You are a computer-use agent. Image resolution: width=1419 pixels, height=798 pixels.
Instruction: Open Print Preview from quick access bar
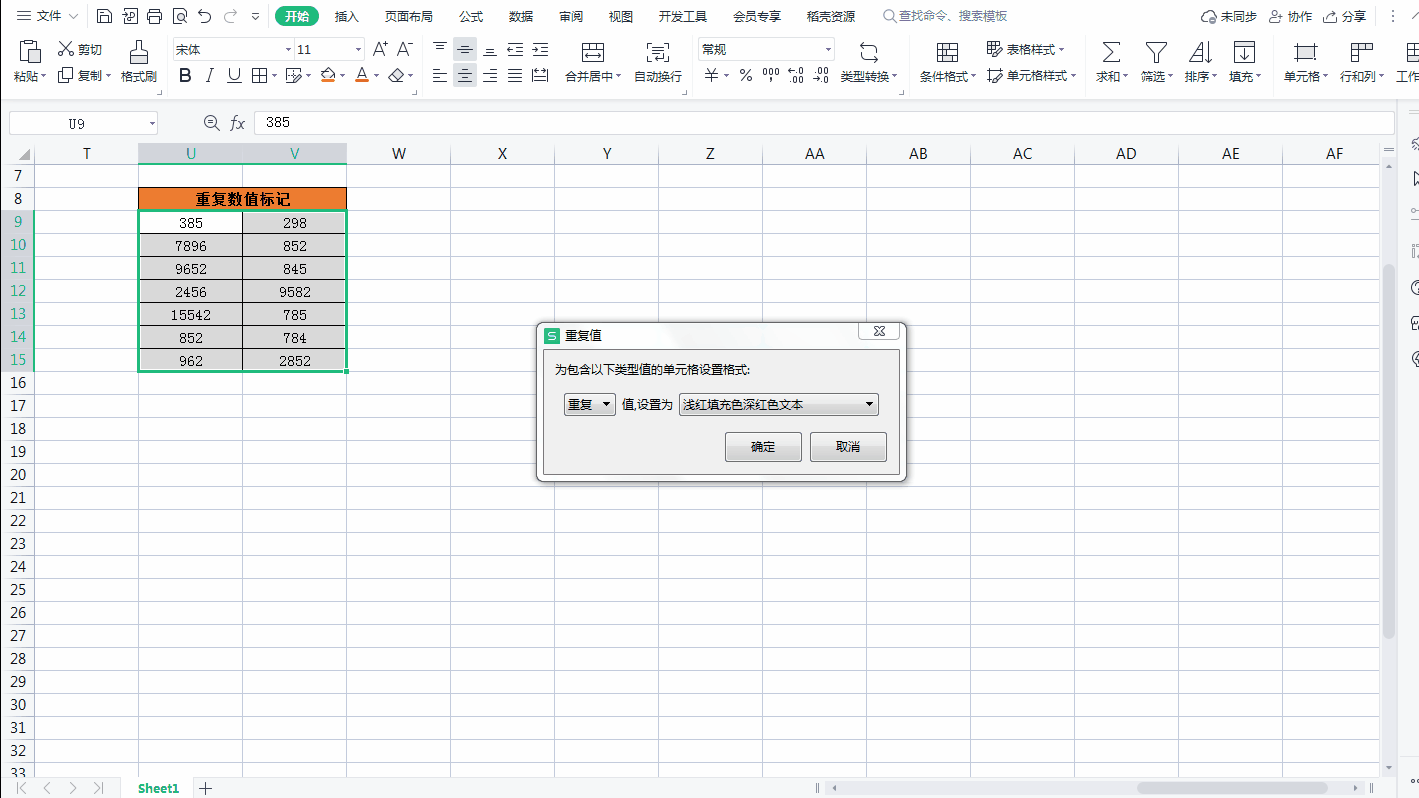(179, 16)
